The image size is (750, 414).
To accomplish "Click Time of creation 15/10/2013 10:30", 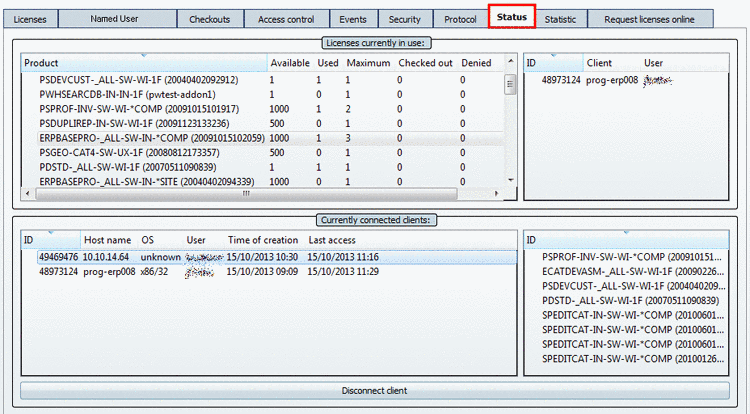I will pyautogui.click(x=262, y=257).
